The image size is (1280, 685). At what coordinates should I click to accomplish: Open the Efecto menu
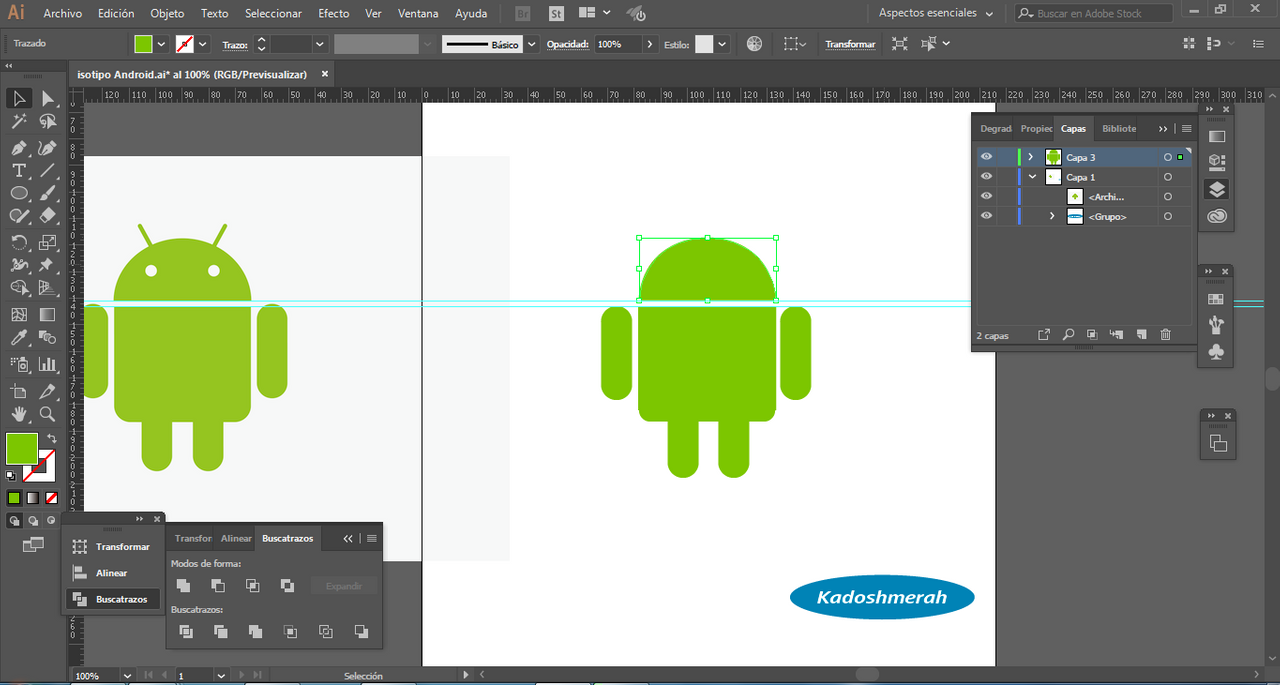(334, 13)
